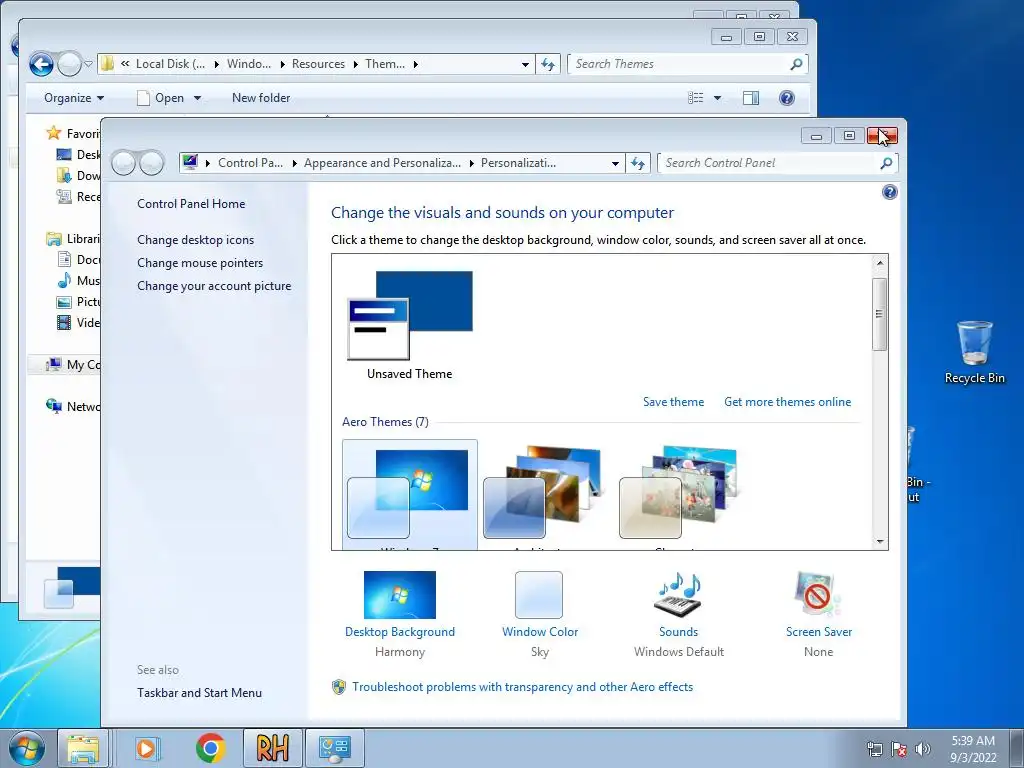Open Control Panel Home

(x=191, y=204)
